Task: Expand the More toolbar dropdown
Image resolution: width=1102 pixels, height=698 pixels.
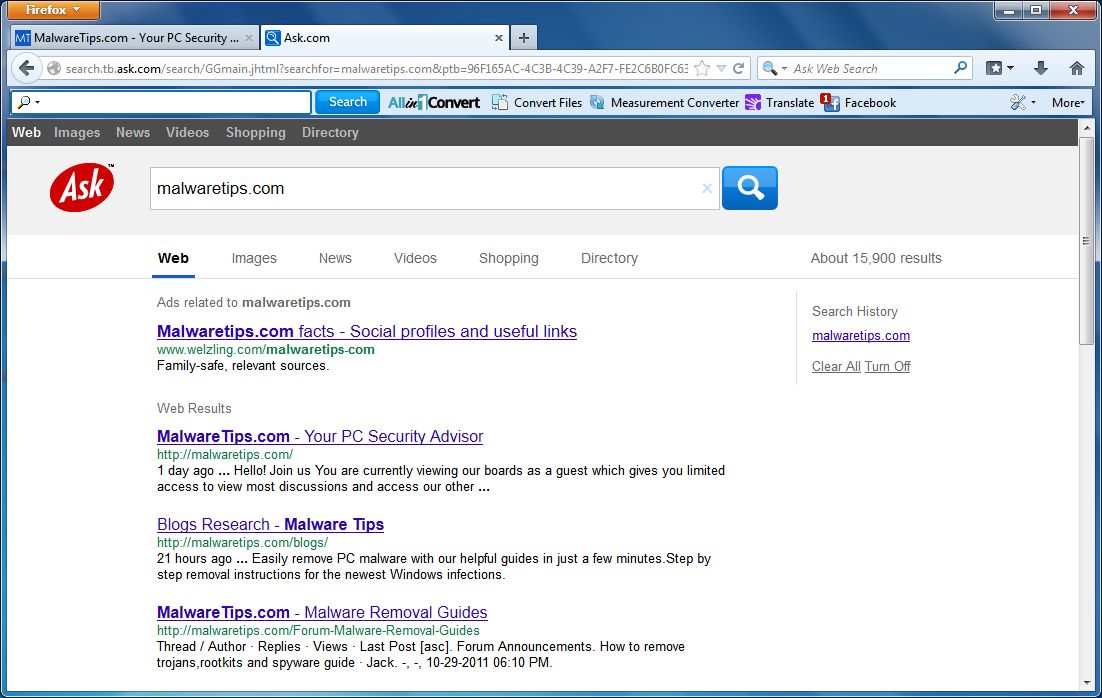Action: (x=1068, y=103)
